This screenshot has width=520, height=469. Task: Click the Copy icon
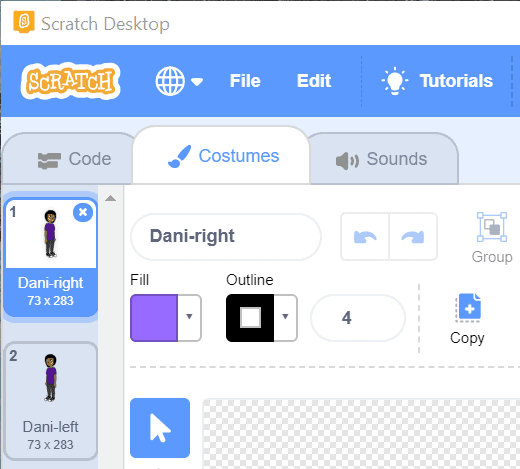[x=468, y=308]
